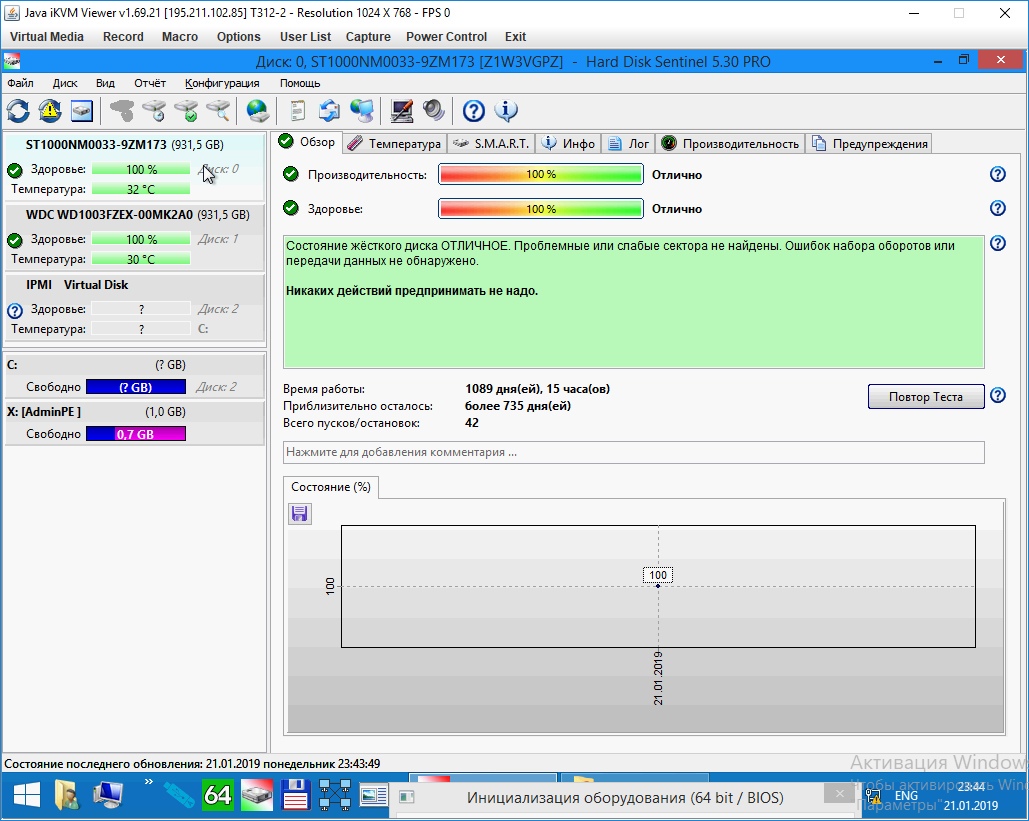Select the Состояние (%) chart tab

coord(331,487)
